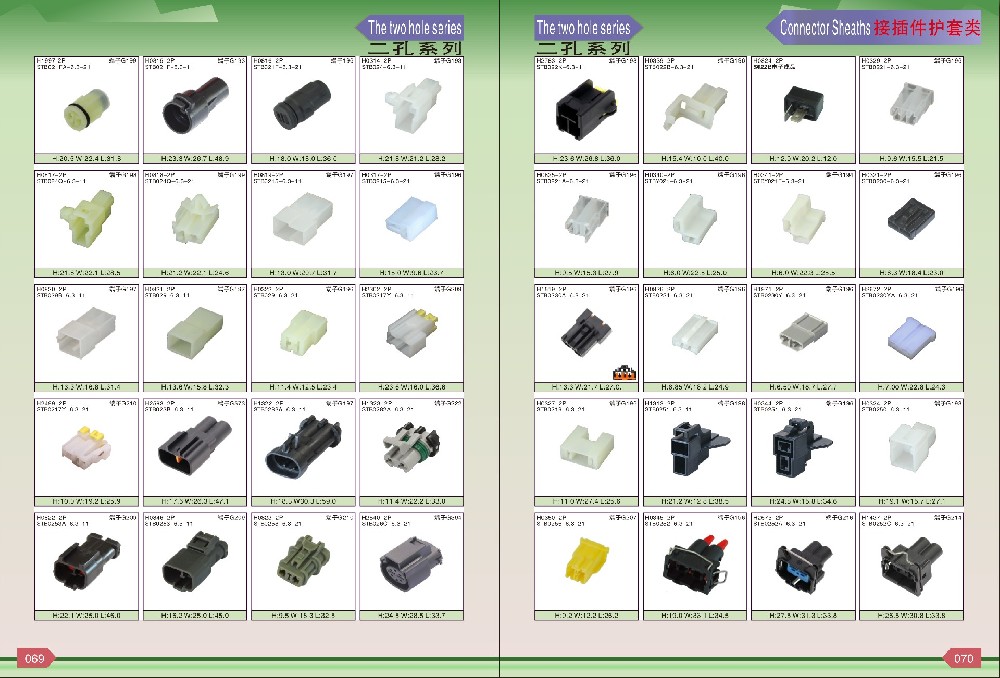Select the black housing with yellow latch
Viewport: 1000px width, 678px height.
(586, 110)
